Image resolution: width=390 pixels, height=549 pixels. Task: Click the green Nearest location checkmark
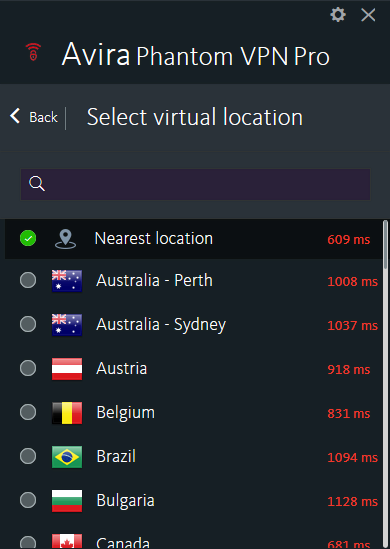click(x=28, y=238)
